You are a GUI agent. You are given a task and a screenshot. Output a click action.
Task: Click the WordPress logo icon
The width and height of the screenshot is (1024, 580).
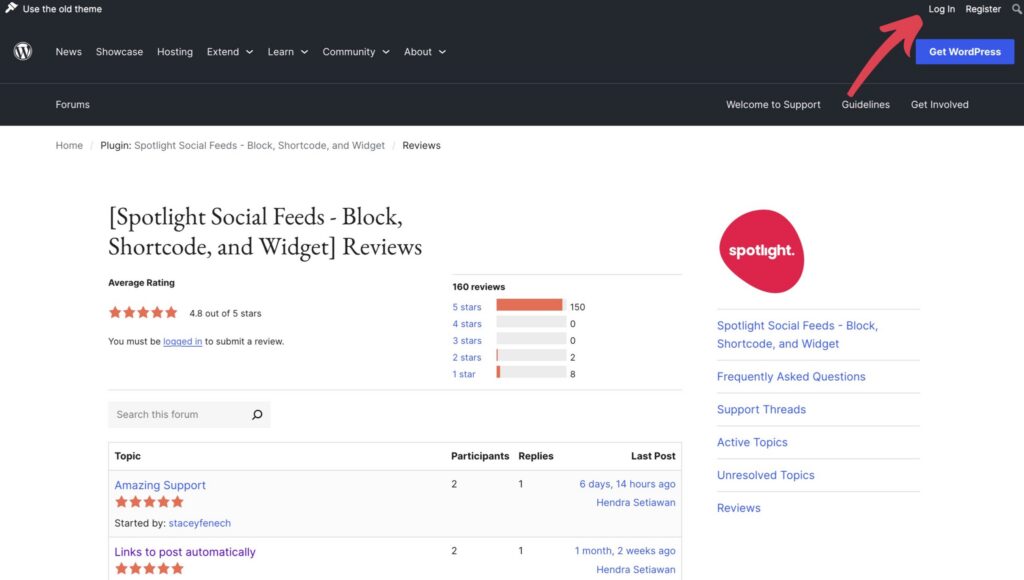click(x=22, y=51)
